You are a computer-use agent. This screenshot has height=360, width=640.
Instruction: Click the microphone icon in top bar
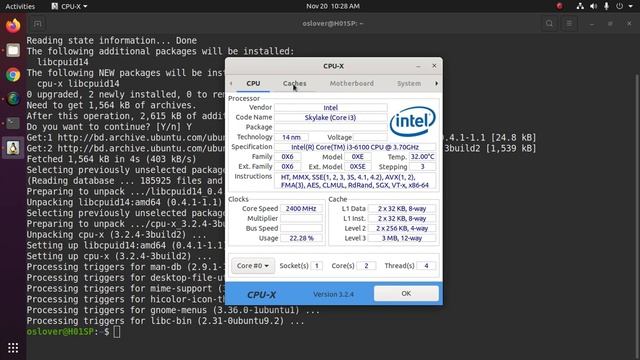tap(607, 6)
